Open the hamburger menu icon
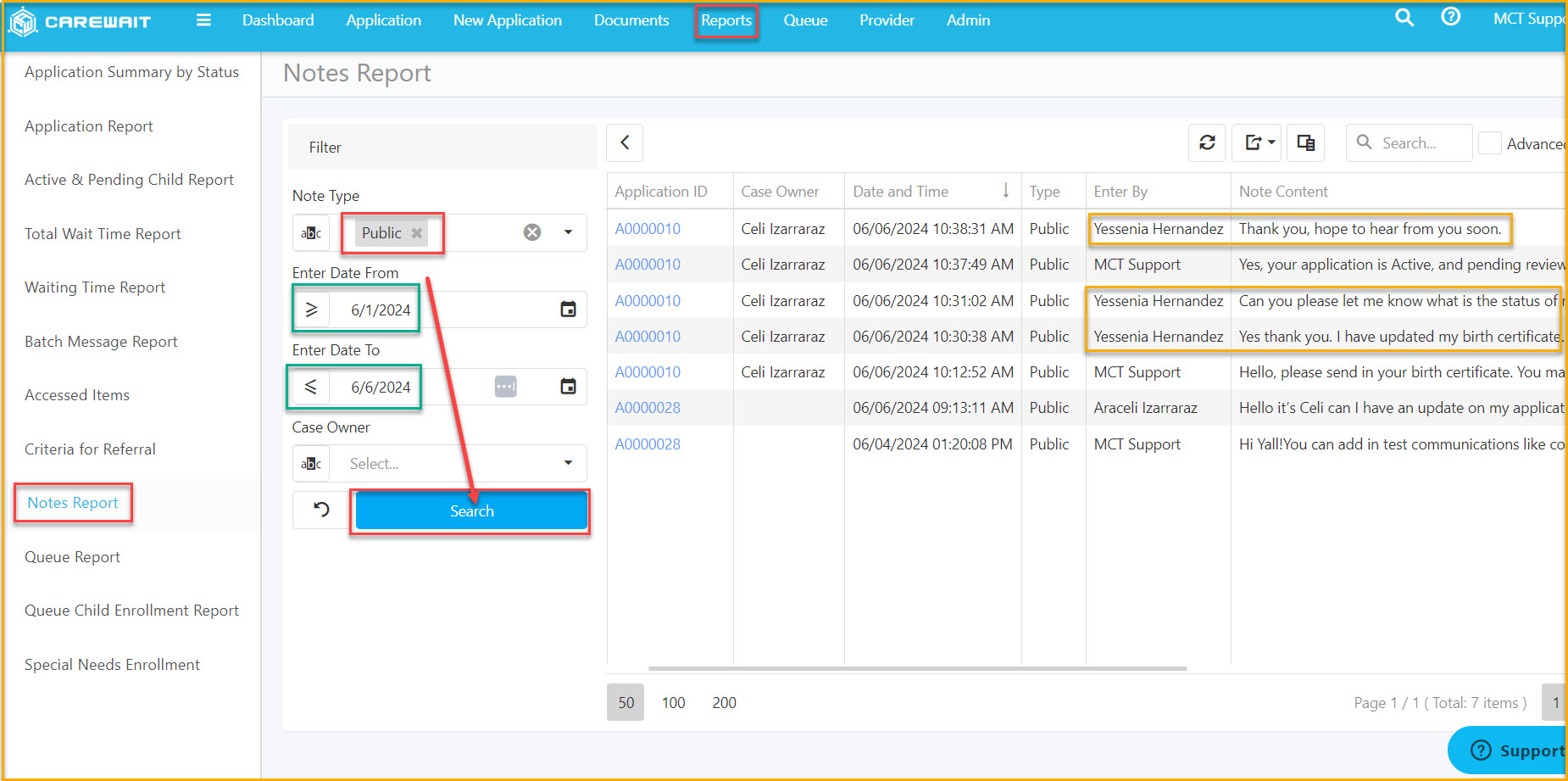1568x781 pixels. click(x=203, y=20)
